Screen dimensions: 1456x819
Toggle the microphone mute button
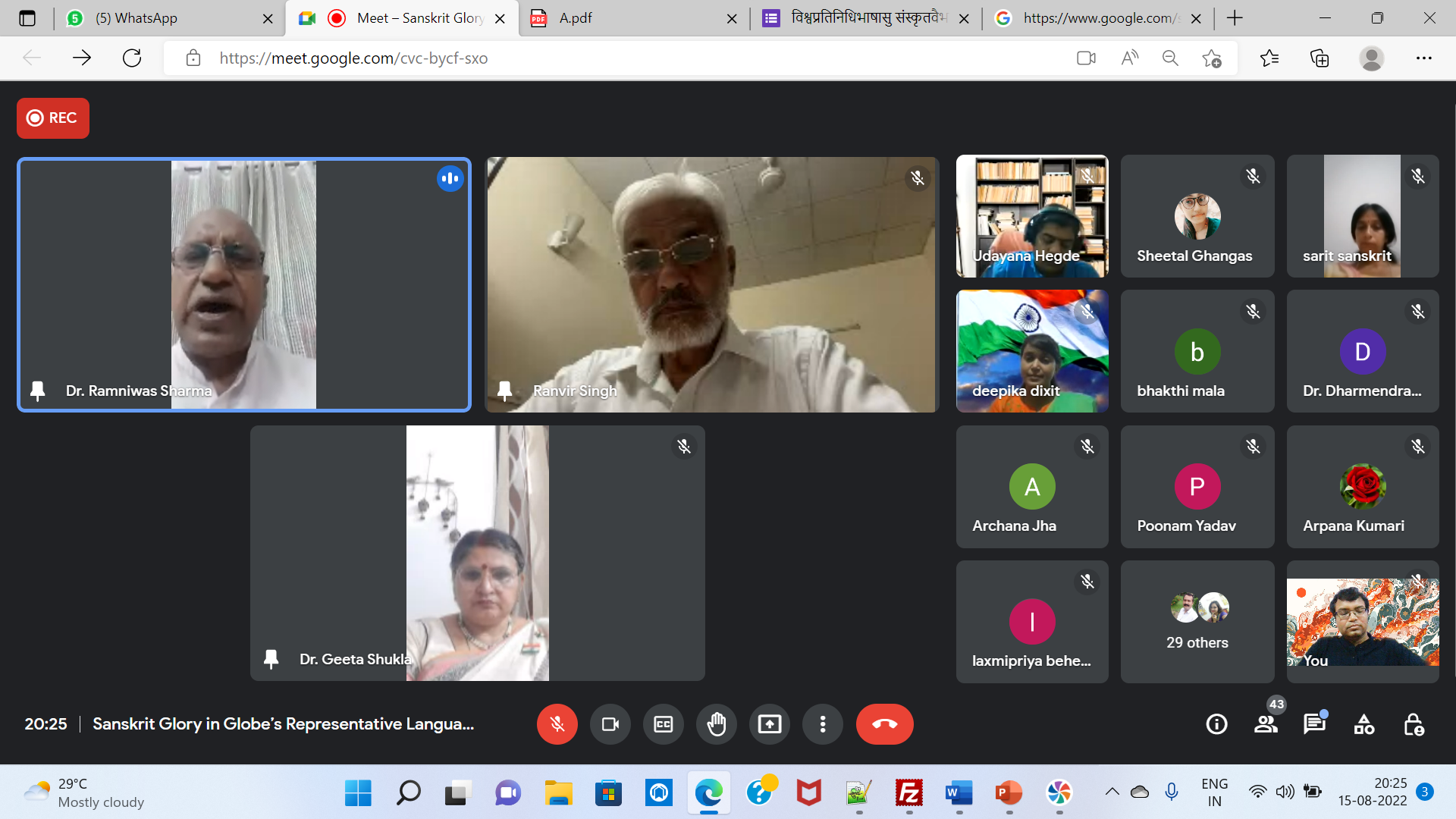coord(557,724)
